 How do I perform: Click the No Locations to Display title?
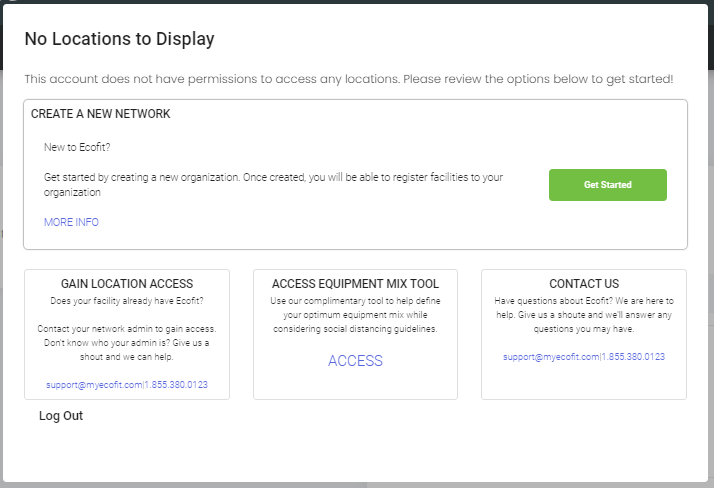119,40
